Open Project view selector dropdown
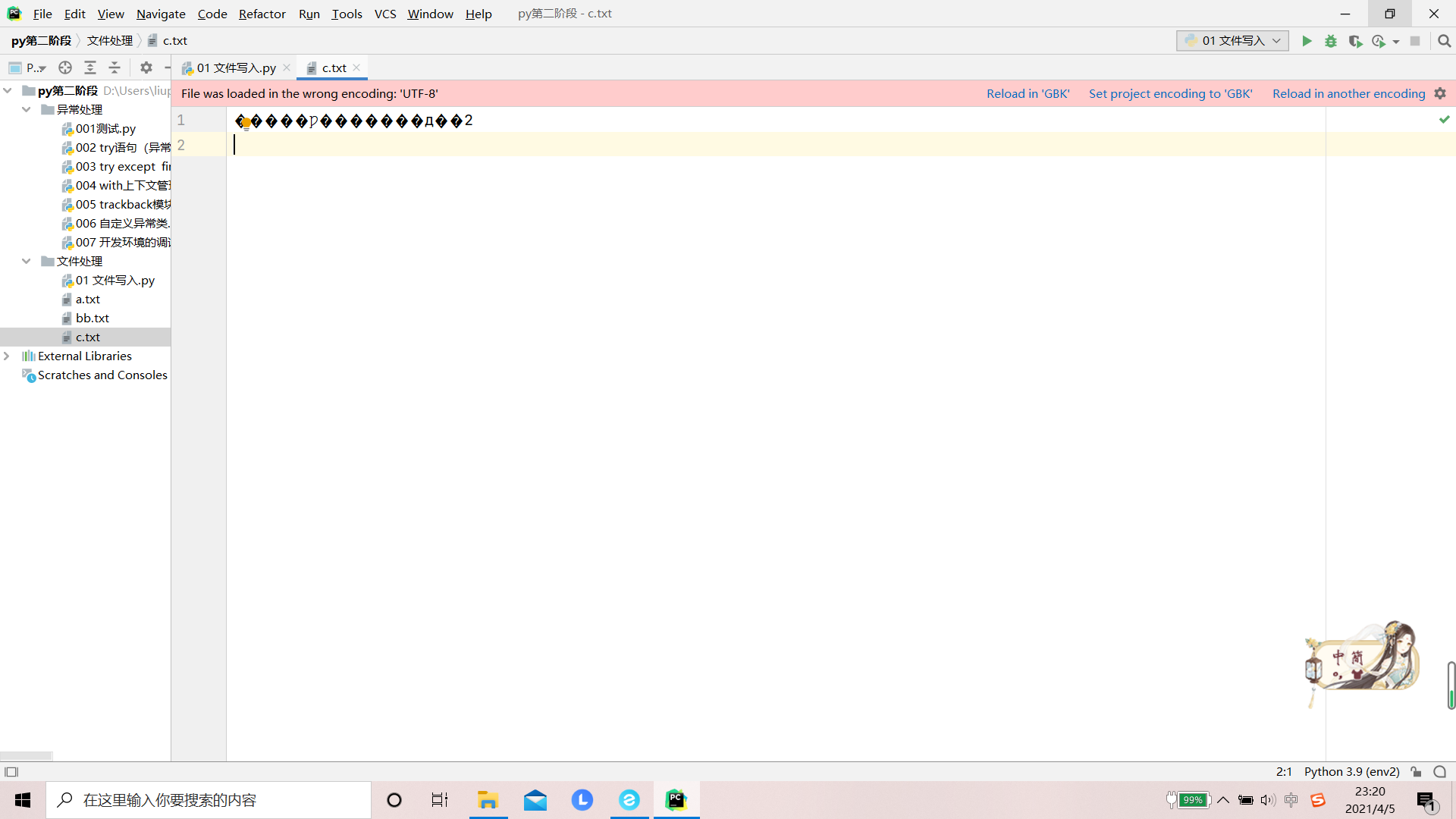The image size is (1456, 819). (28, 67)
